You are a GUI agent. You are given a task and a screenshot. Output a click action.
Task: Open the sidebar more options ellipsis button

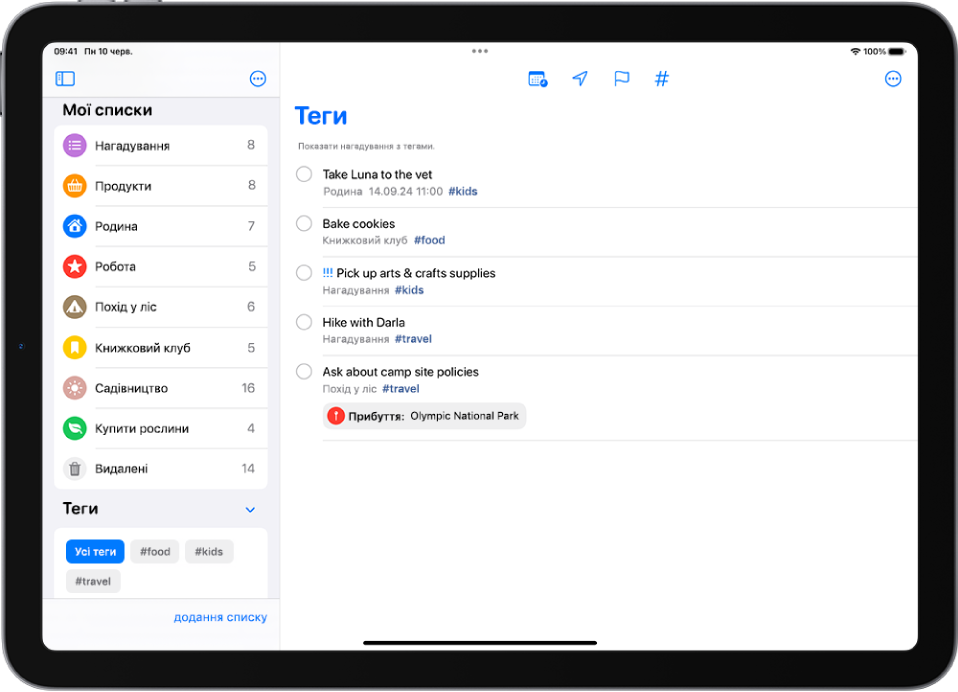258,78
